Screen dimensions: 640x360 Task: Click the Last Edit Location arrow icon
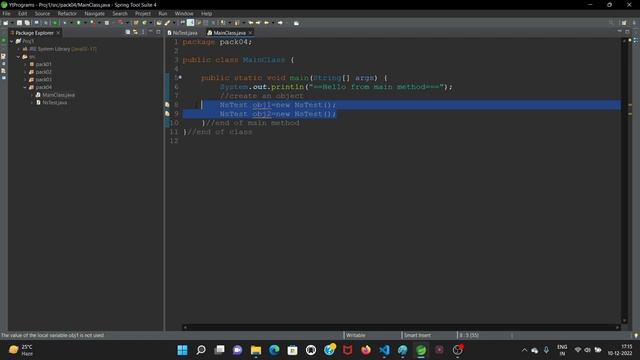[251, 23]
